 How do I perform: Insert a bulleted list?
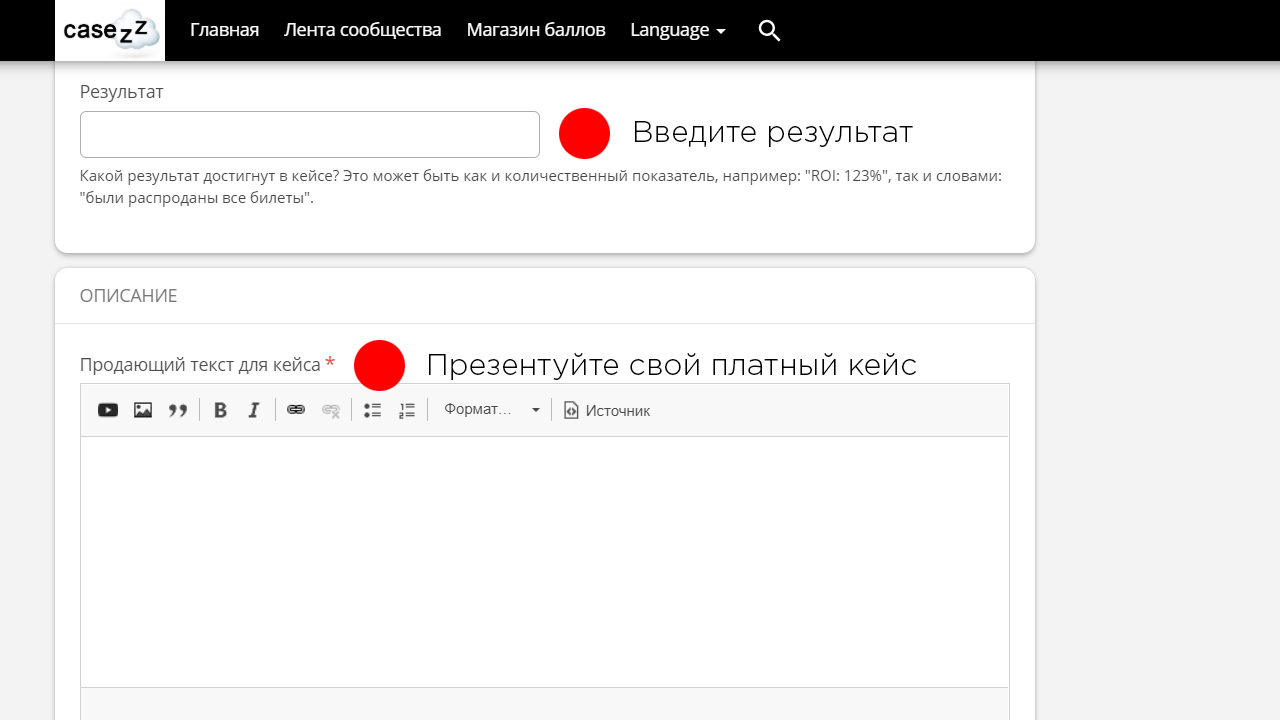coord(373,410)
